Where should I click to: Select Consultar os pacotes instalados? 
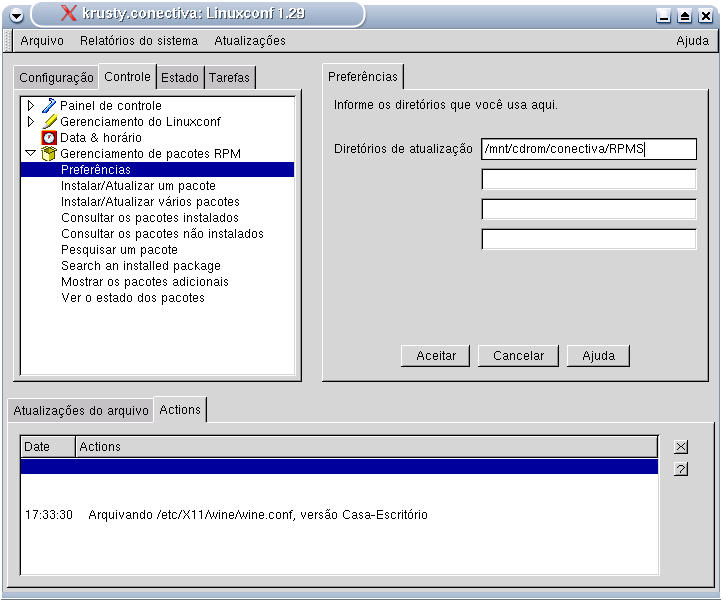(x=150, y=218)
